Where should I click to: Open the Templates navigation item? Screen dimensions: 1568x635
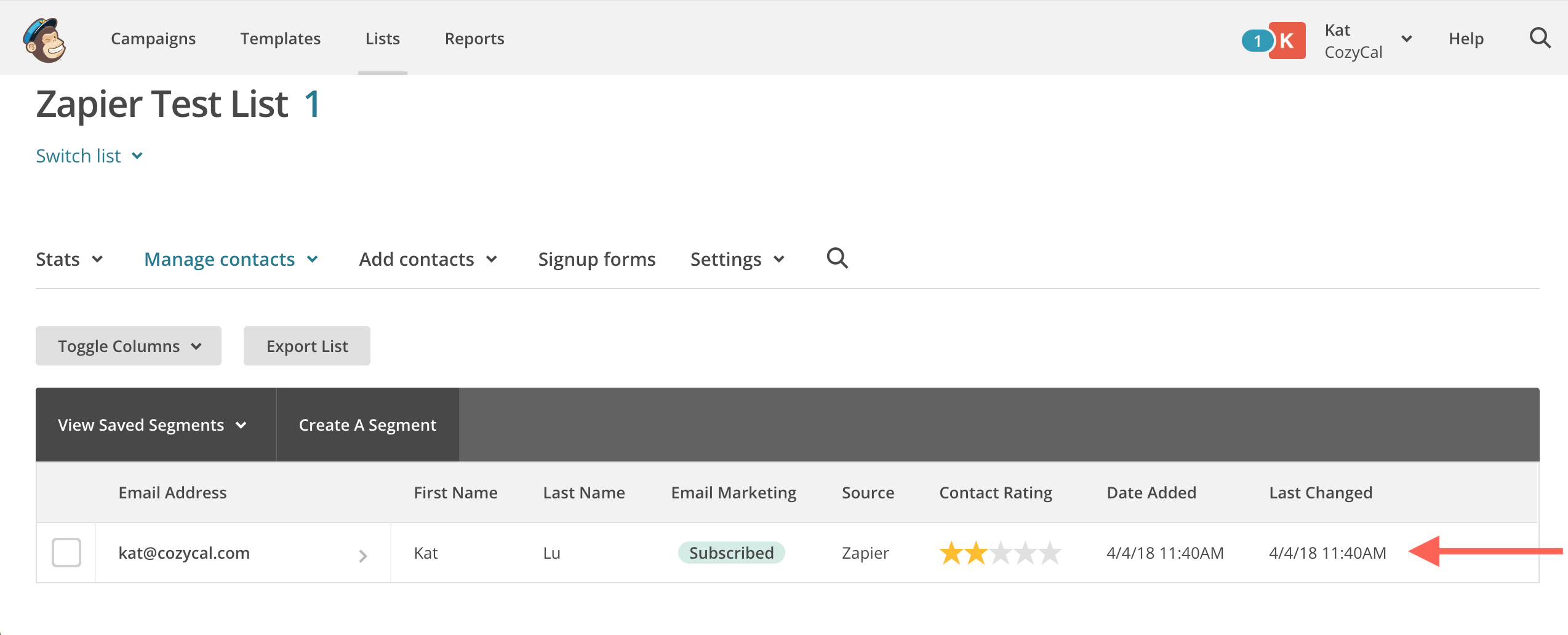coord(281,39)
